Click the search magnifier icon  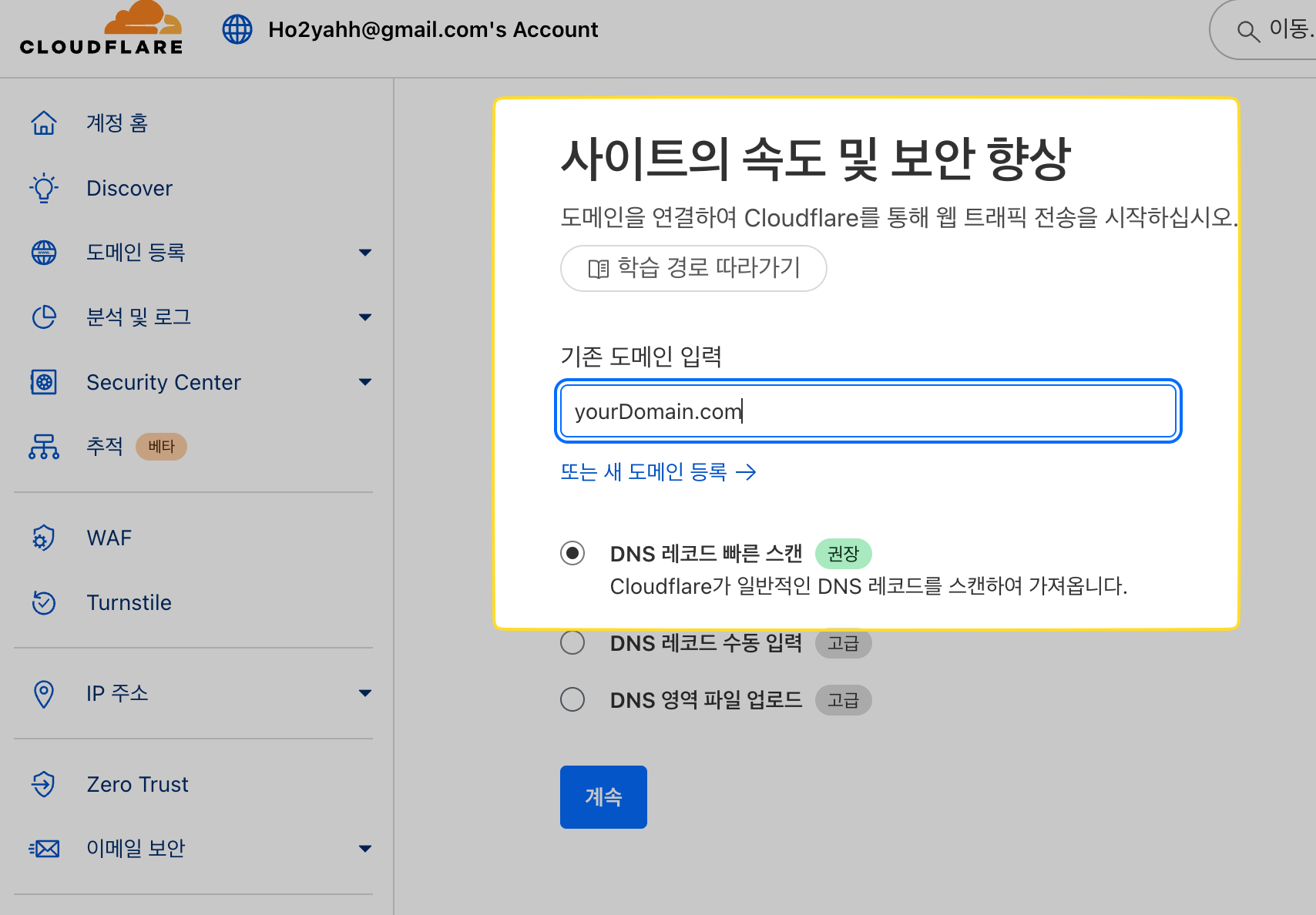coord(1248,31)
